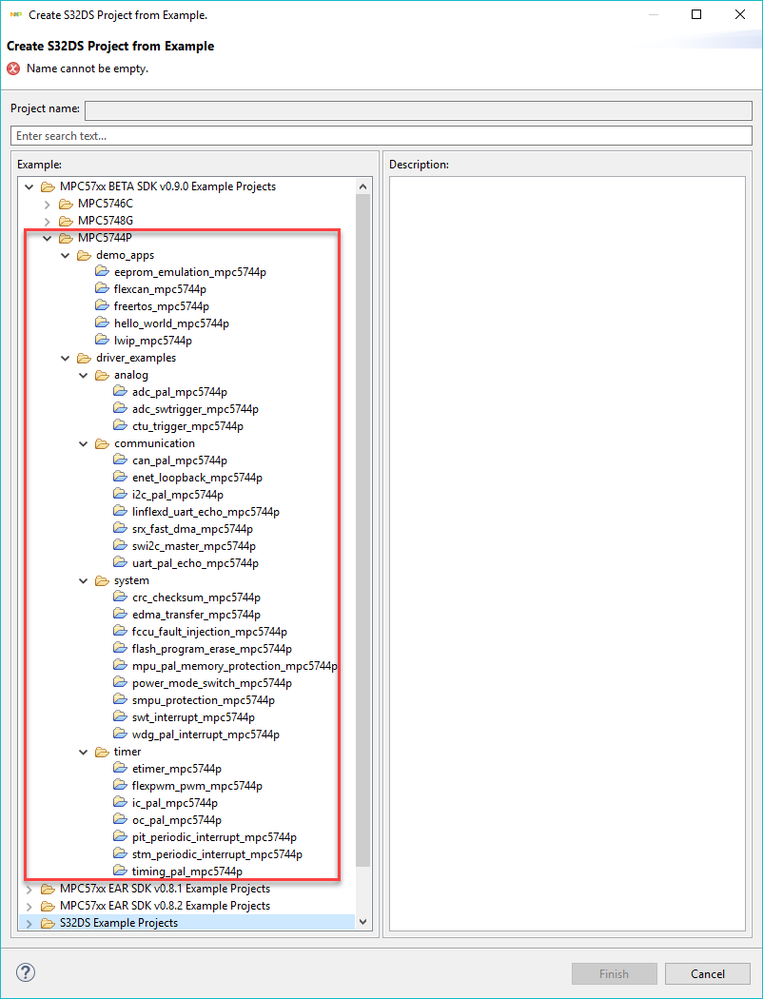This screenshot has height=999, width=763.
Task: Click the disabled Finish button
Action: [614, 974]
